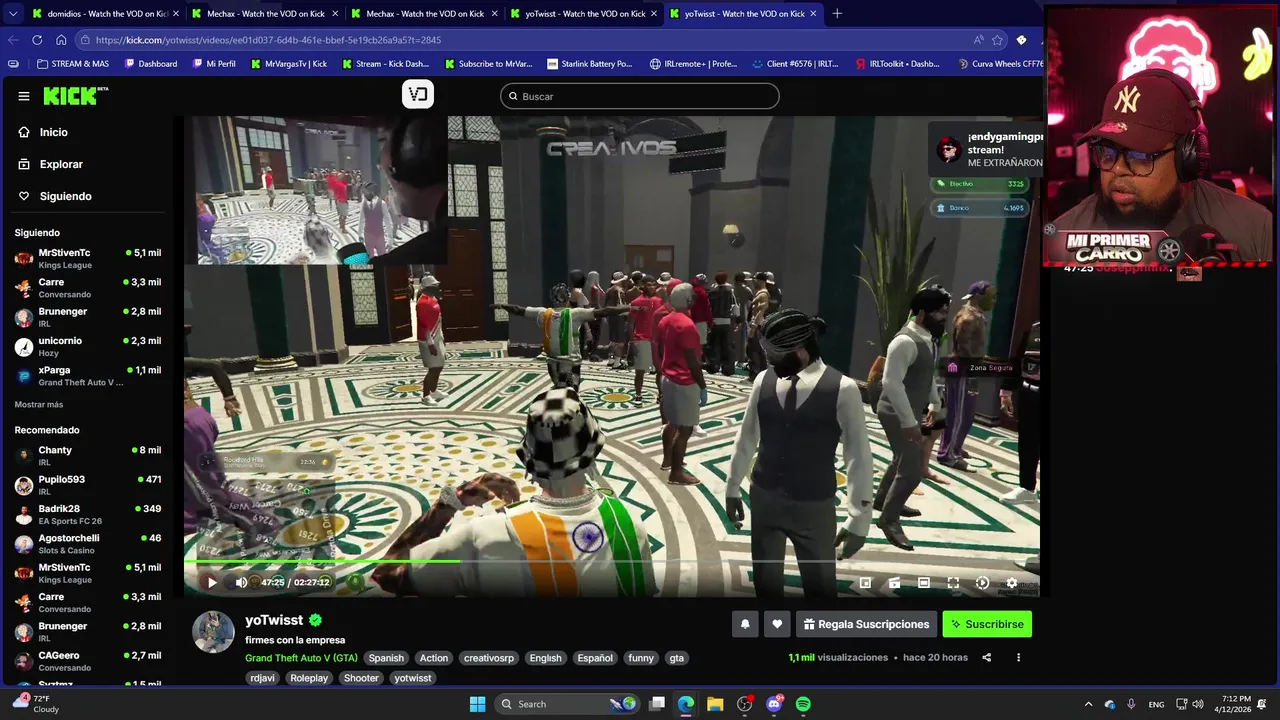Open CAGeero channel in sidebar

click(x=88, y=661)
